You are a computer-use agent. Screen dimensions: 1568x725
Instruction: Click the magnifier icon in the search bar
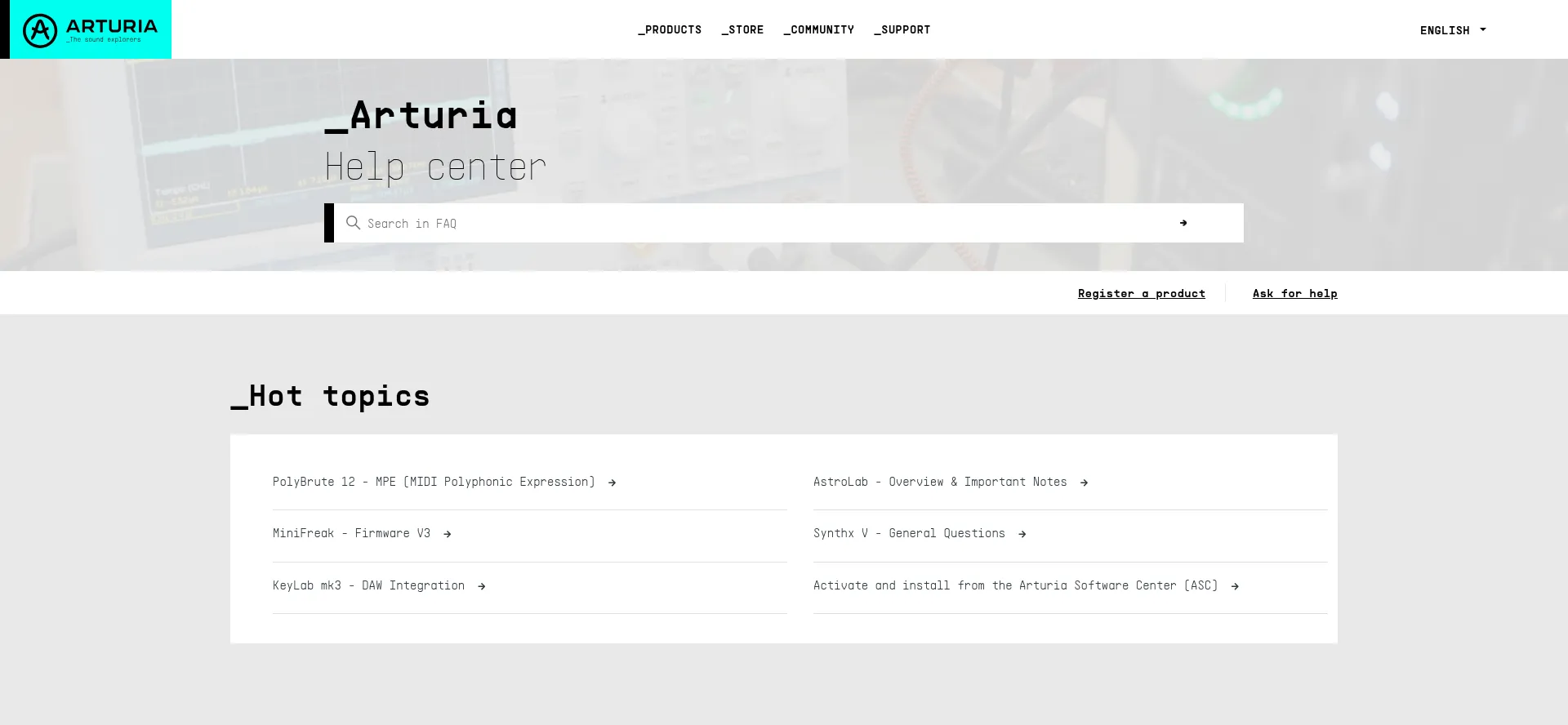point(353,223)
